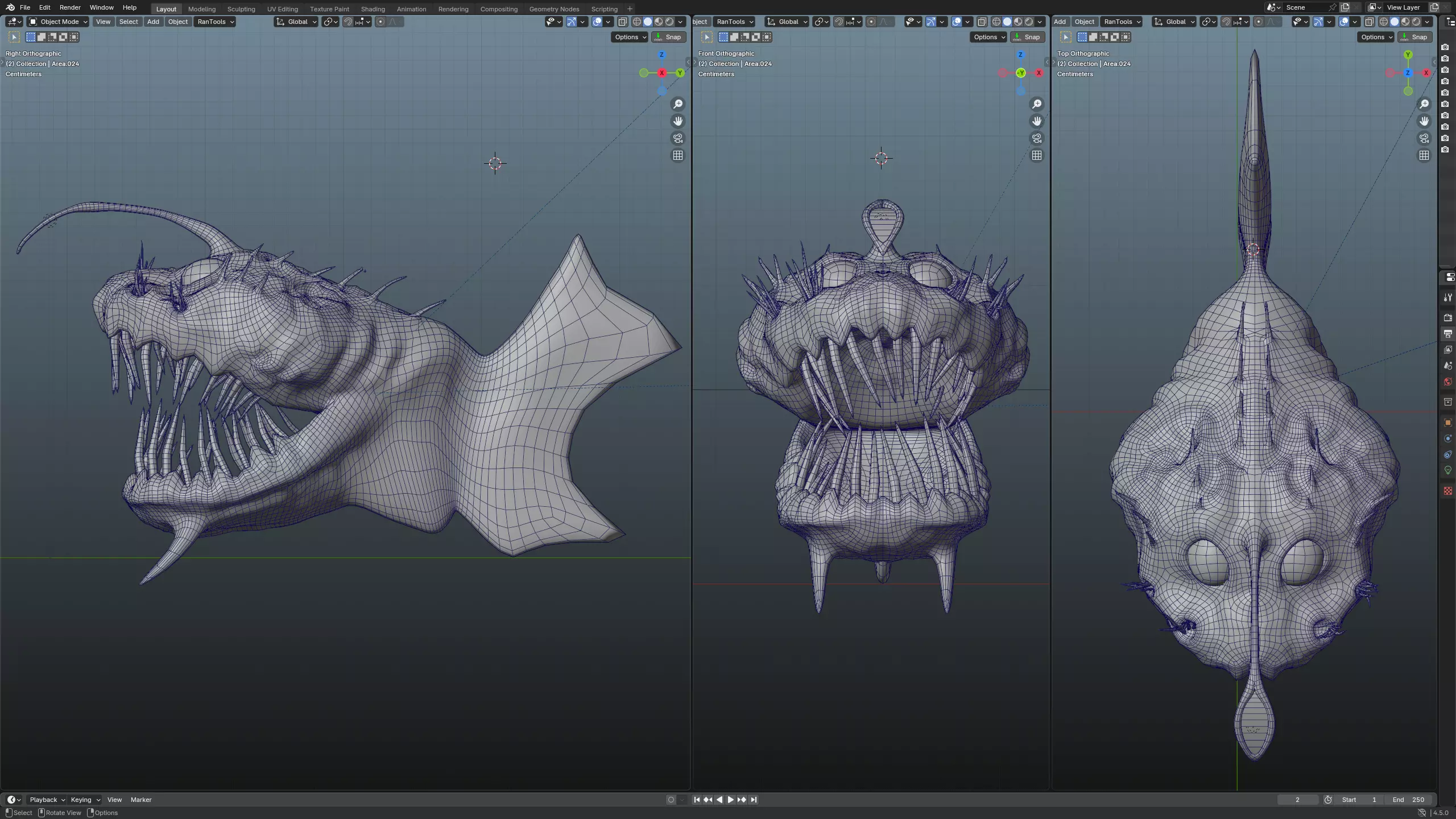Screen dimensions: 1456x819
Task: Open the Render properties tab
Action: pyautogui.click(x=1448, y=318)
